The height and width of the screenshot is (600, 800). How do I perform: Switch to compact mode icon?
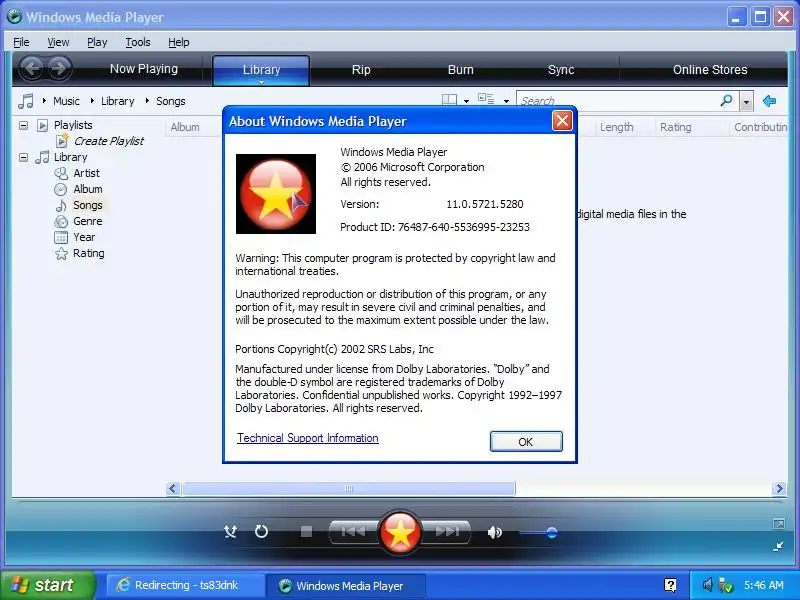[778, 546]
